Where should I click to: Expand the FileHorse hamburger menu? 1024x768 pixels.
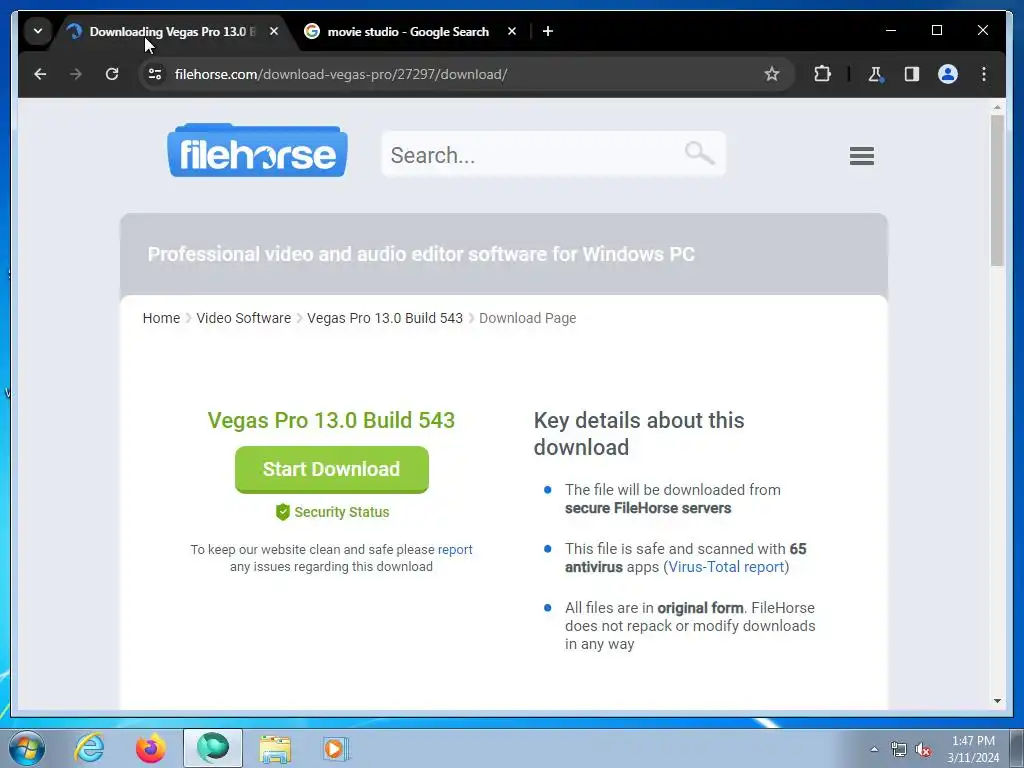(861, 155)
